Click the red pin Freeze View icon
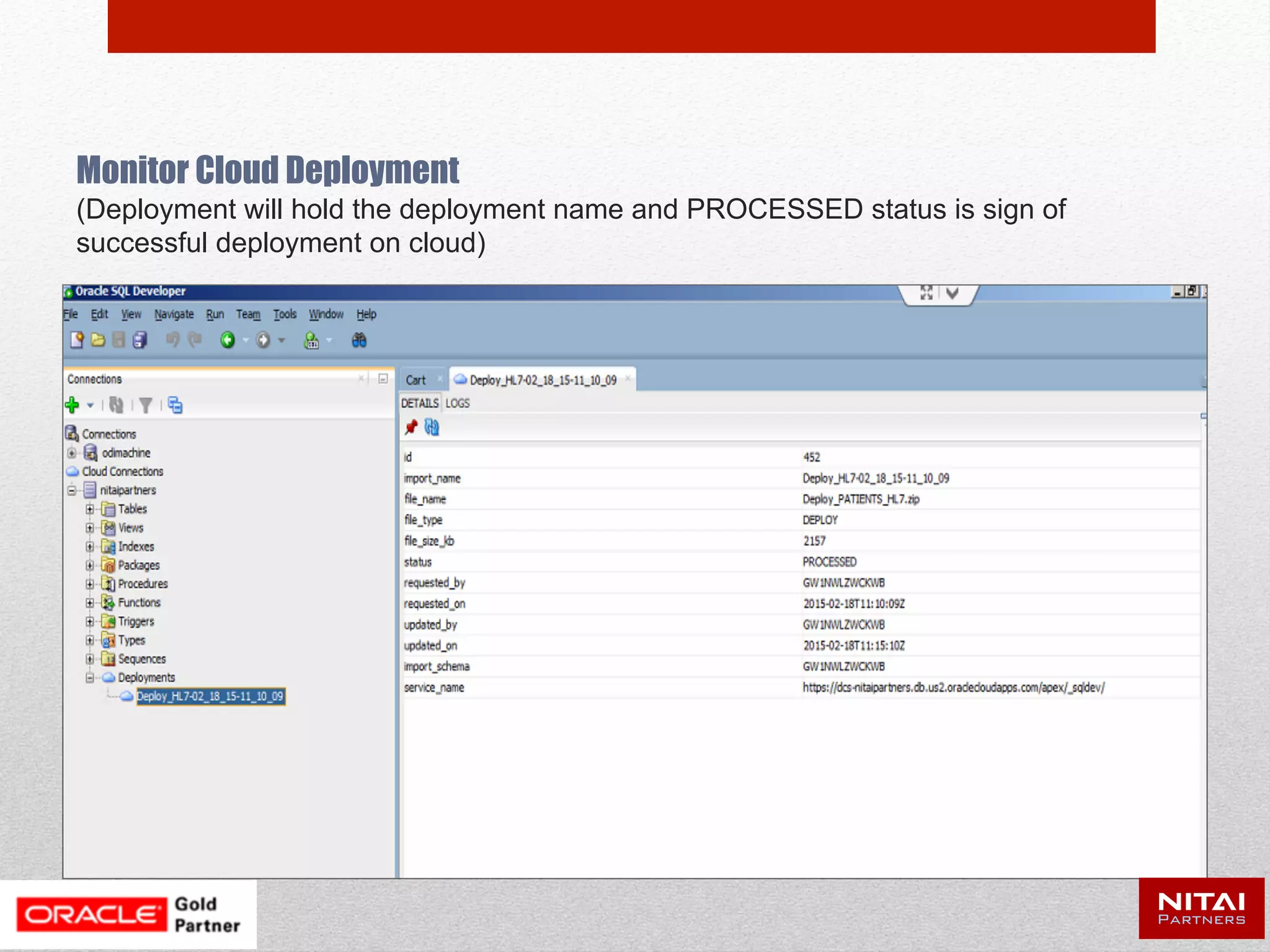The width and height of the screenshot is (1270, 952). pos(411,427)
